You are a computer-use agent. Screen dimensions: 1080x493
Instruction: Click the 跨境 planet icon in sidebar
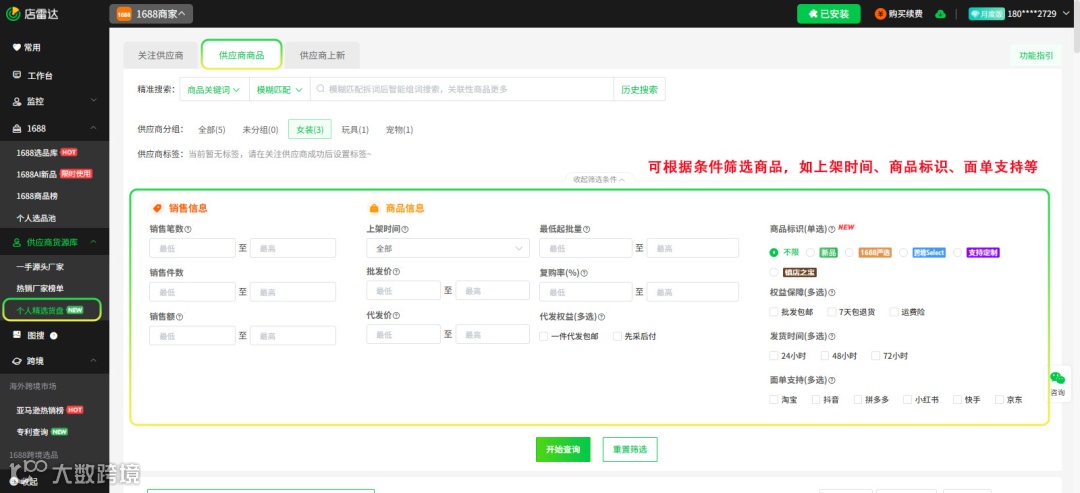pyautogui.click(x=17, y=361)
